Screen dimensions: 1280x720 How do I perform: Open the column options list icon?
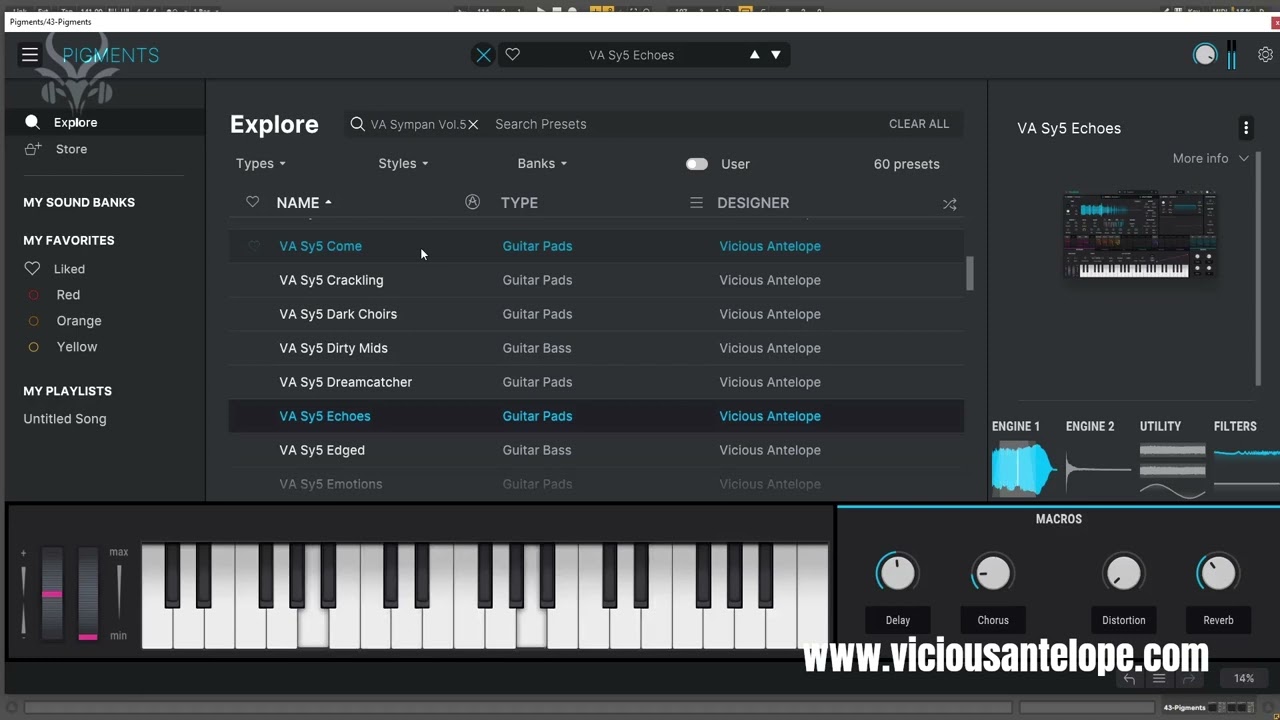click(696, 203)
